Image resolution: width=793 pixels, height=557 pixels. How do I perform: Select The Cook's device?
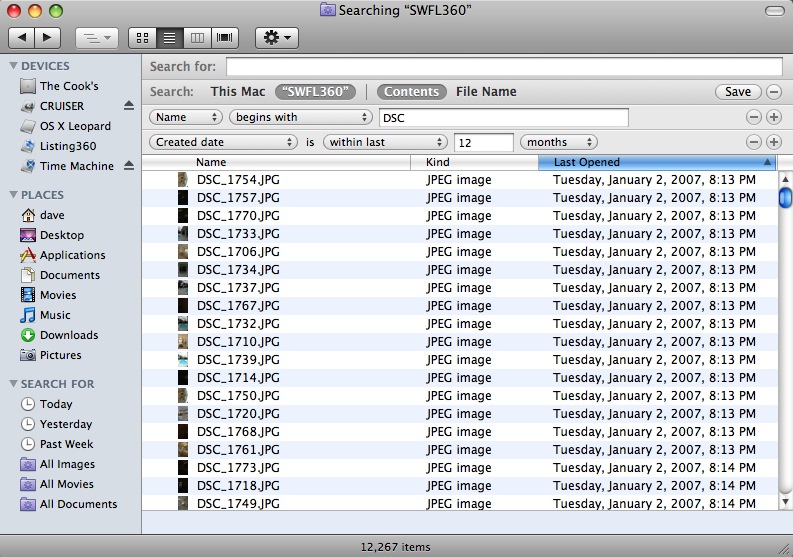click(69, 86)
